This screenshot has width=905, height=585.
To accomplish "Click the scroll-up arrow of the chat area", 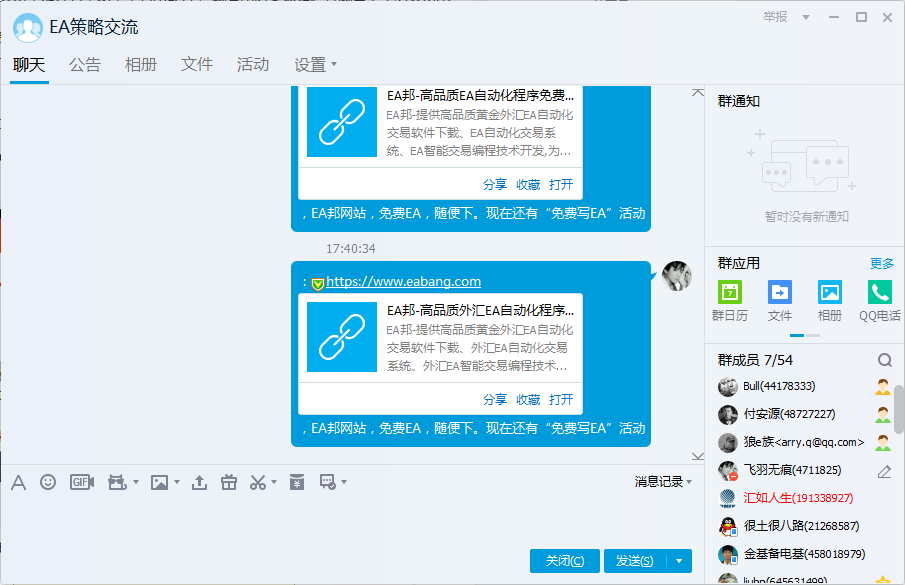I will click(x=698, y=92).
